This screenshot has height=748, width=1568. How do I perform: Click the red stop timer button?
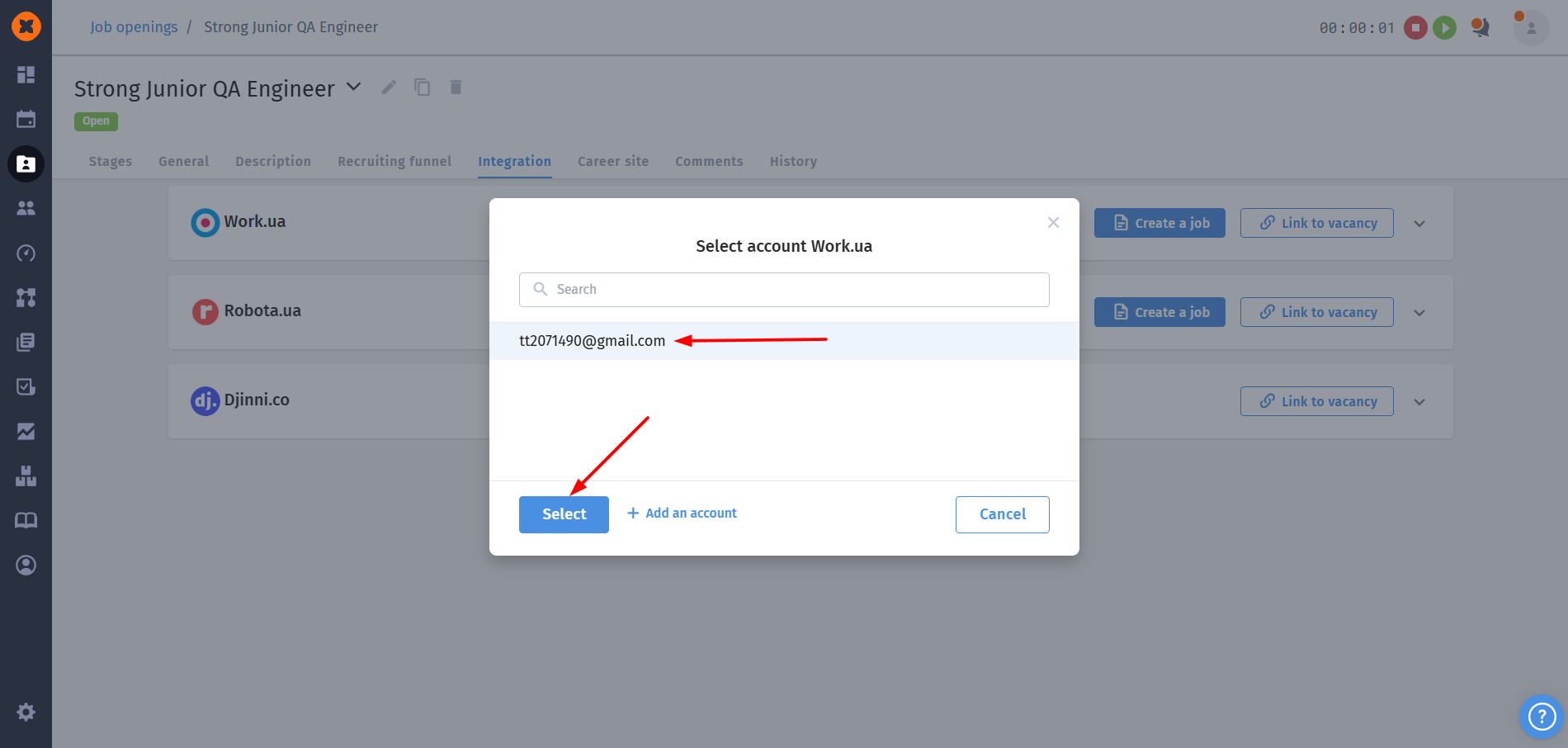point(1415,28)
